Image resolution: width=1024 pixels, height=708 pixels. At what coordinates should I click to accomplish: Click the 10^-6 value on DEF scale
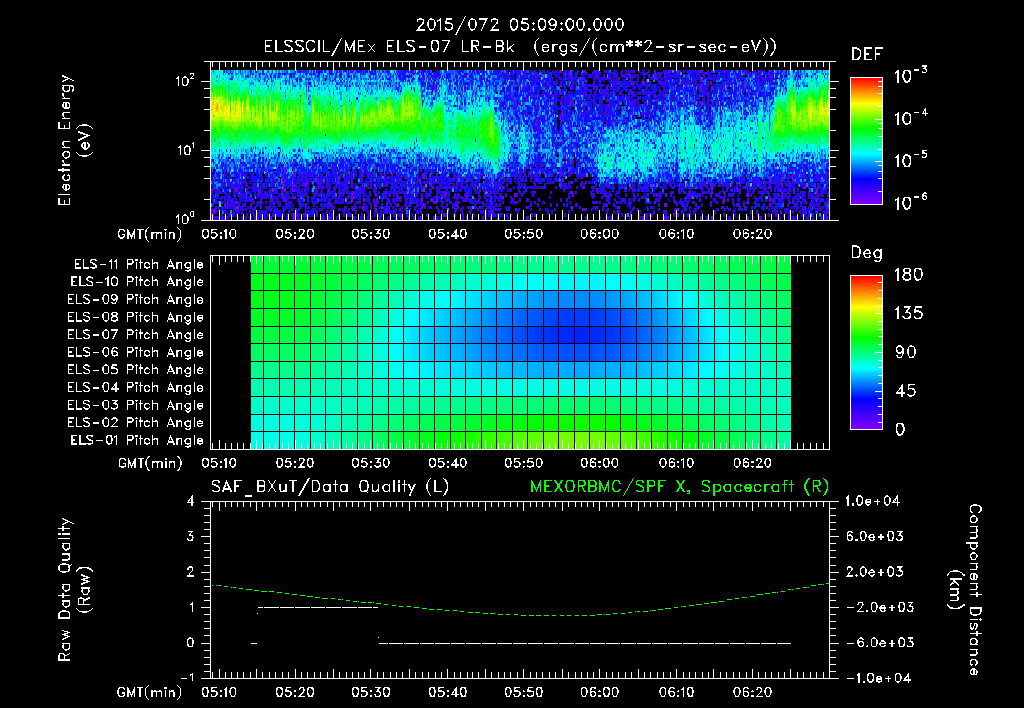click(x=911, y=202)
